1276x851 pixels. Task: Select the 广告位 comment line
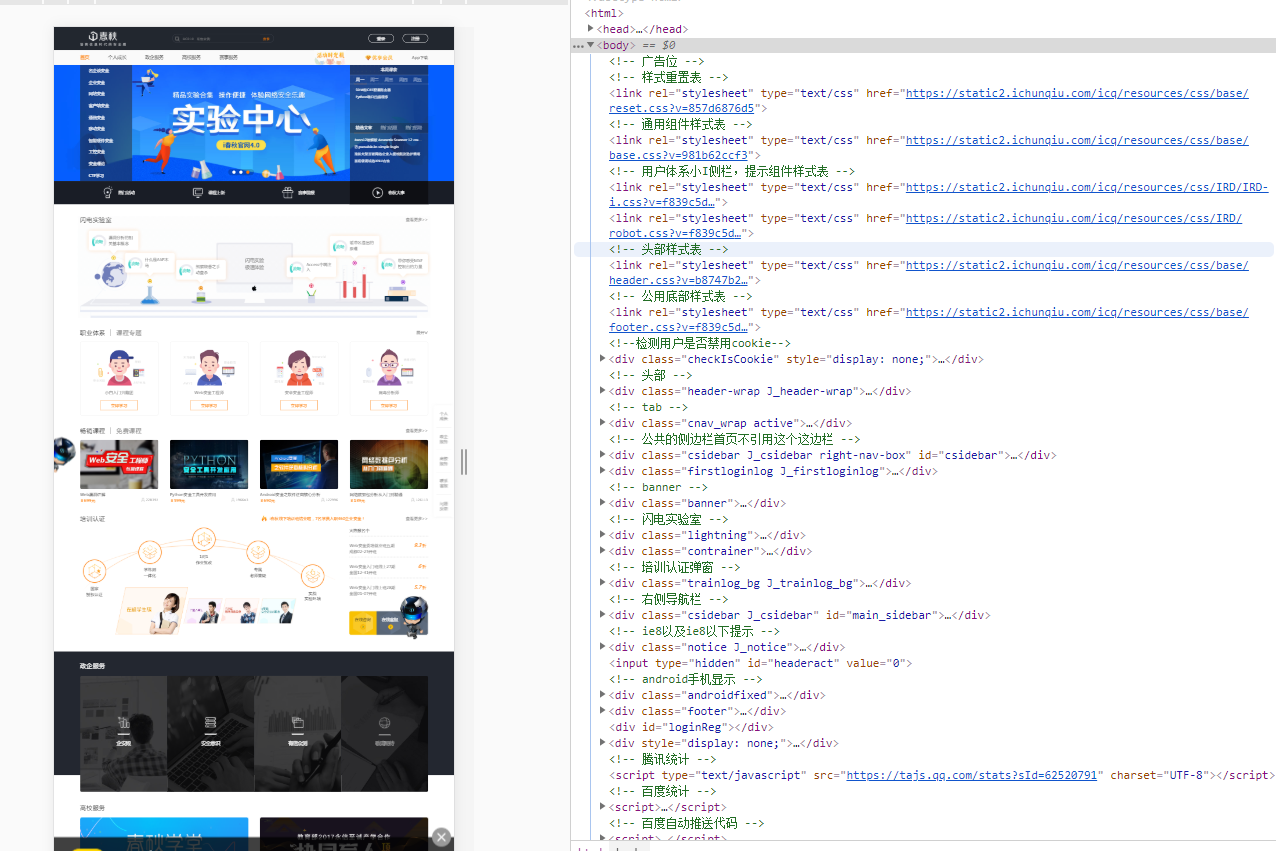point(656,61)
